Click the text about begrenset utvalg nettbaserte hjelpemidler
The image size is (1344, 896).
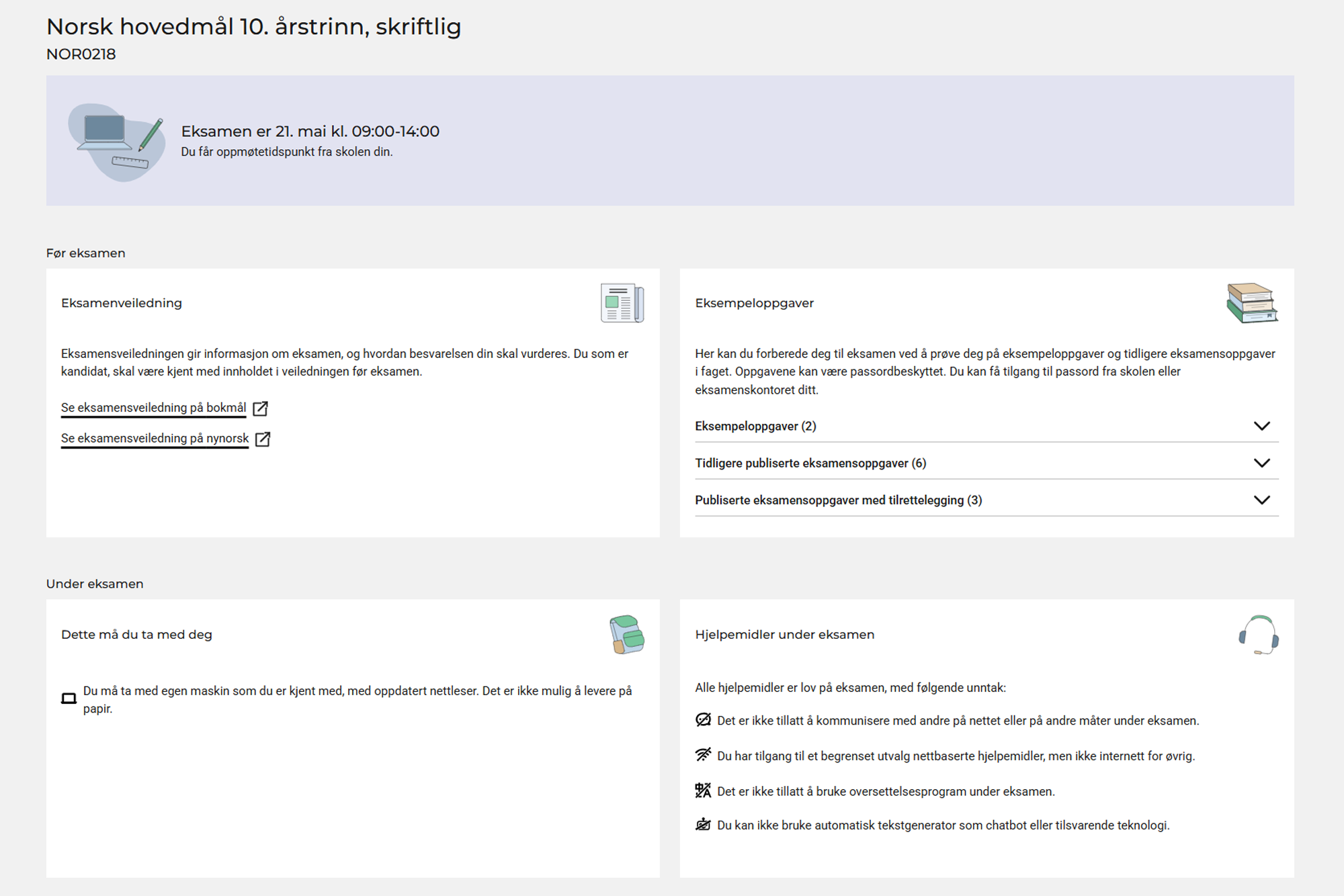(x=956, y=756)
